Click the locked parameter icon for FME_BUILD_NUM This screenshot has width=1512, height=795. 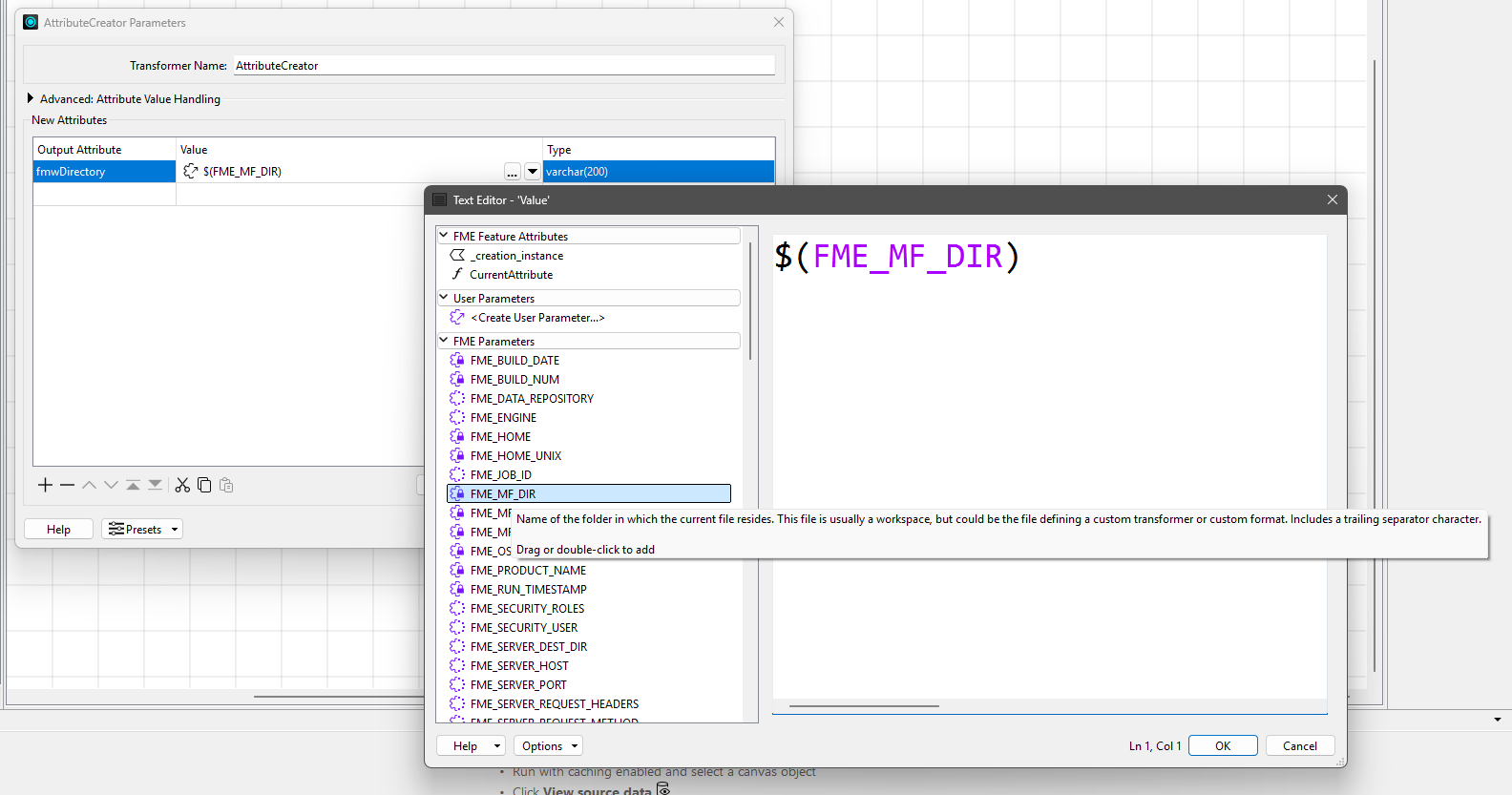457,379
